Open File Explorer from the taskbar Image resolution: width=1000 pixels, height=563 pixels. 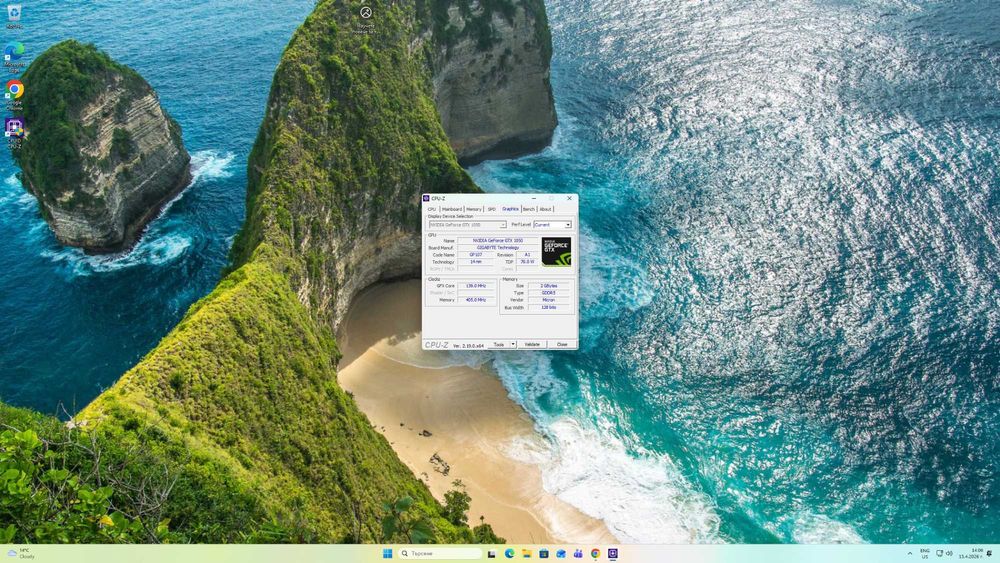click(526, 553)
